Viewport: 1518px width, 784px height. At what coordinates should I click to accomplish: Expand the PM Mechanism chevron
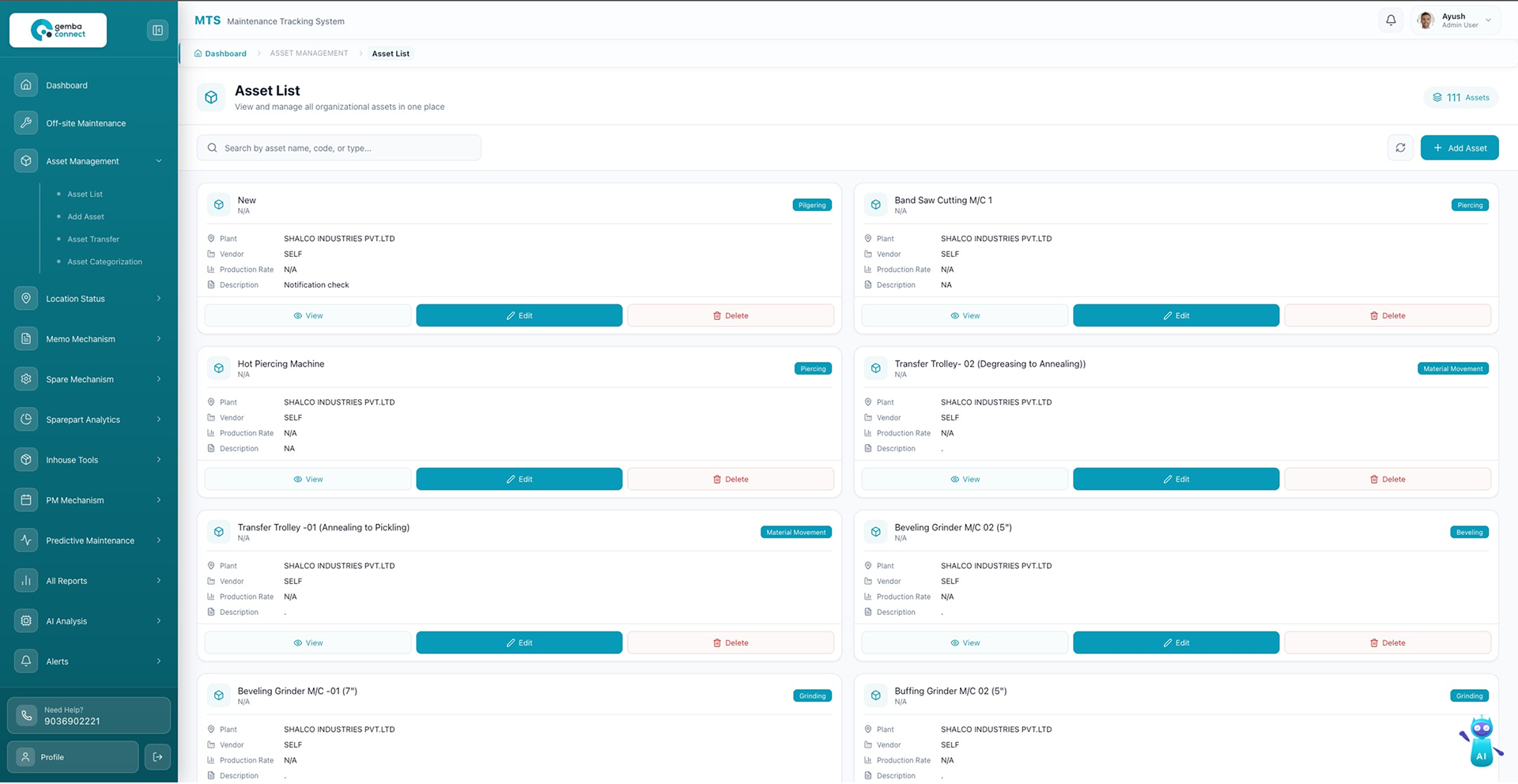(x=159, y=500)
